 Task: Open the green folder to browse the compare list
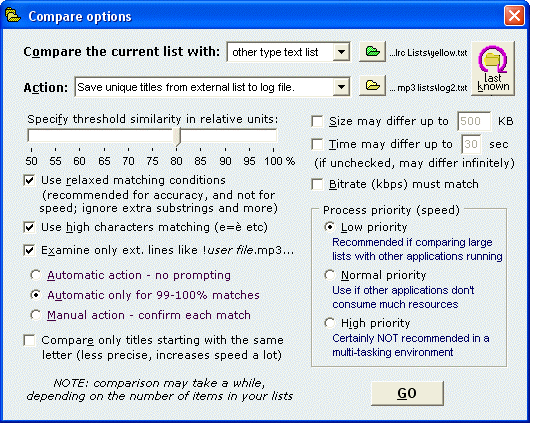[372, 52]
